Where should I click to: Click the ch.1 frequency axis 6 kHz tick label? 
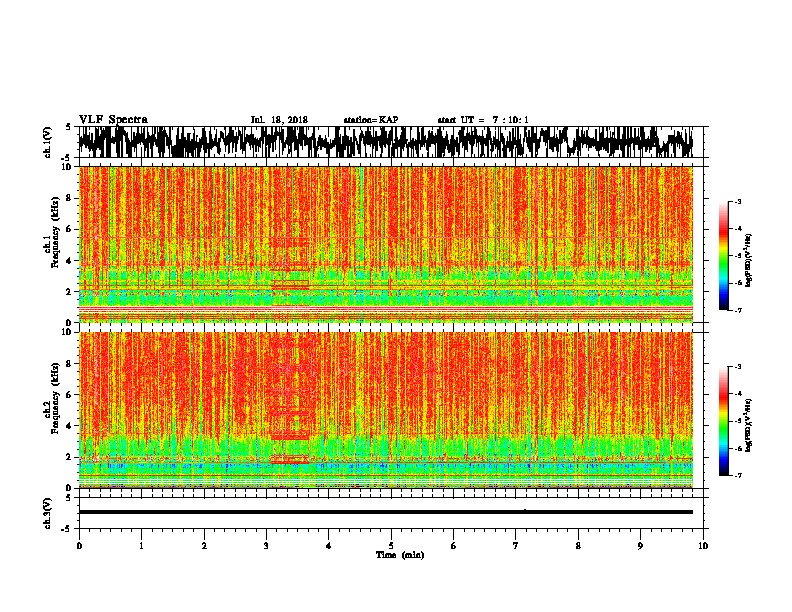click(70, 229)
